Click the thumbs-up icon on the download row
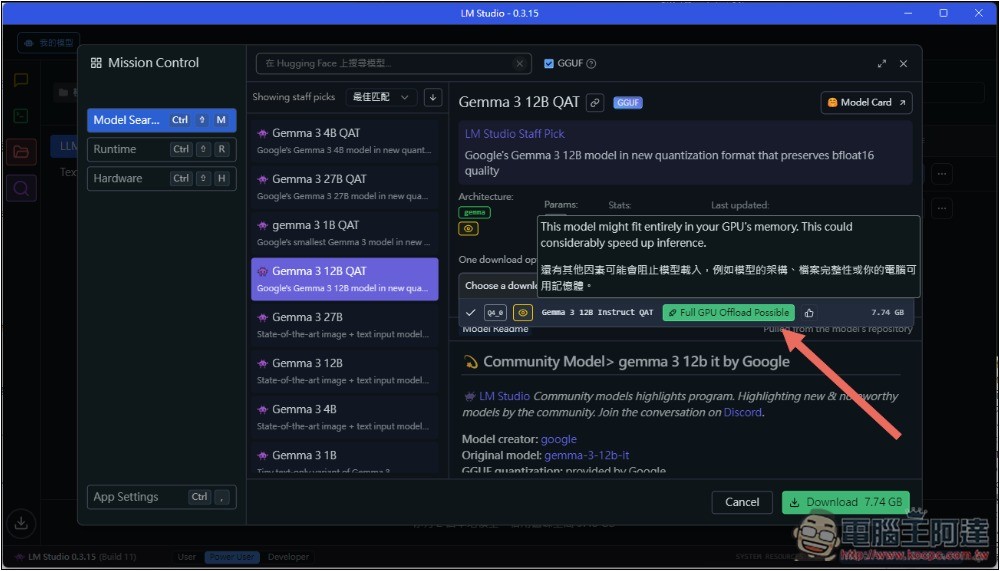 809,313
